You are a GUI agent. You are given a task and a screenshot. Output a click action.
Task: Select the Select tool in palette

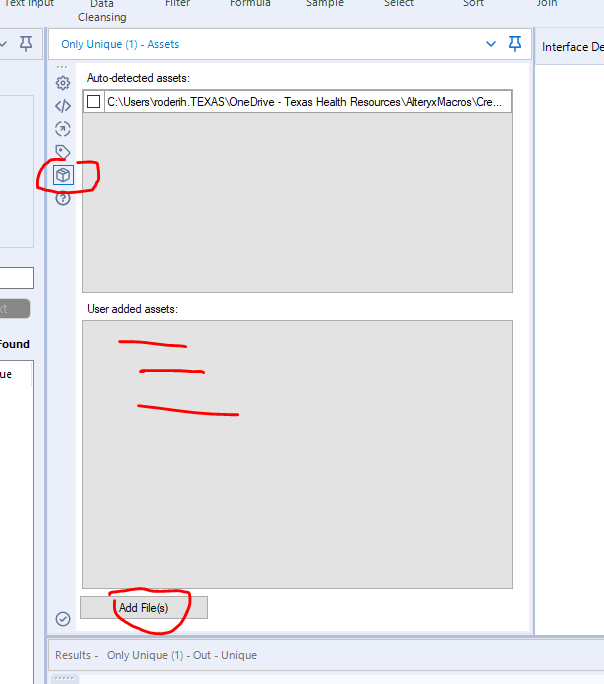(x=399, y=3)
